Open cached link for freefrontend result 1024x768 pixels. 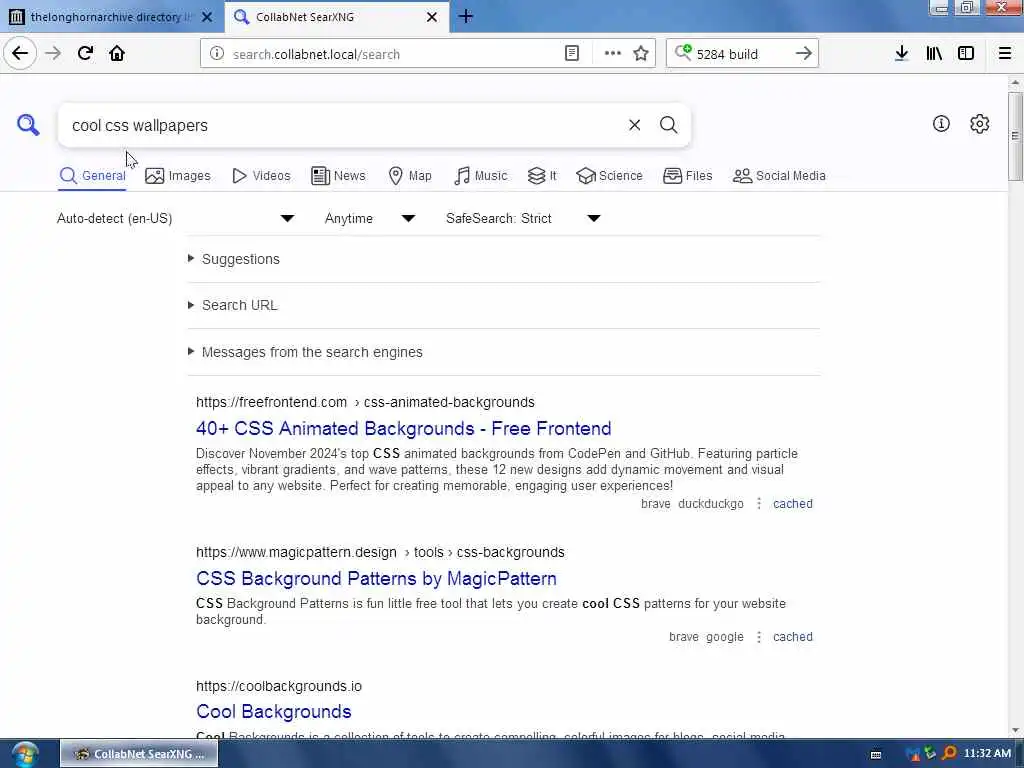coord(793,504)
